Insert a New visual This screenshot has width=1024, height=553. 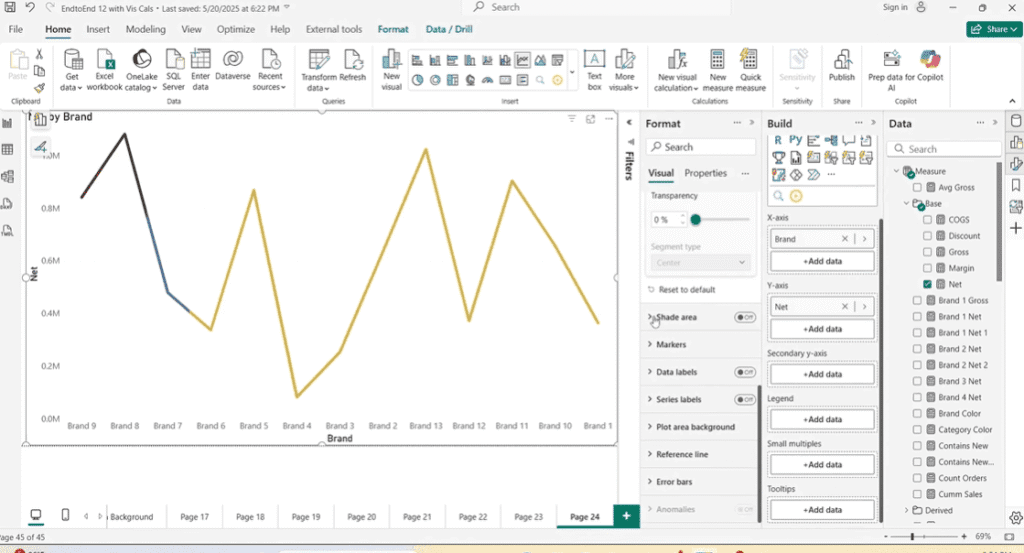click(391, 70)
